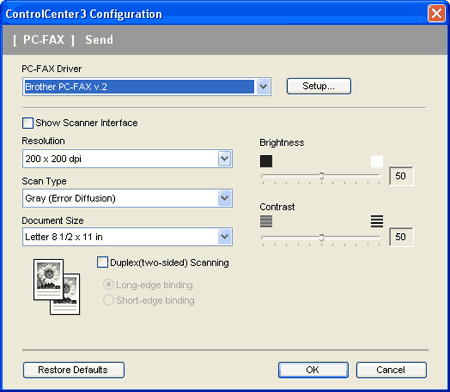
Task: Open the PC-FAX Driver dropdown arrow
Action: click(x=263, y=87)
